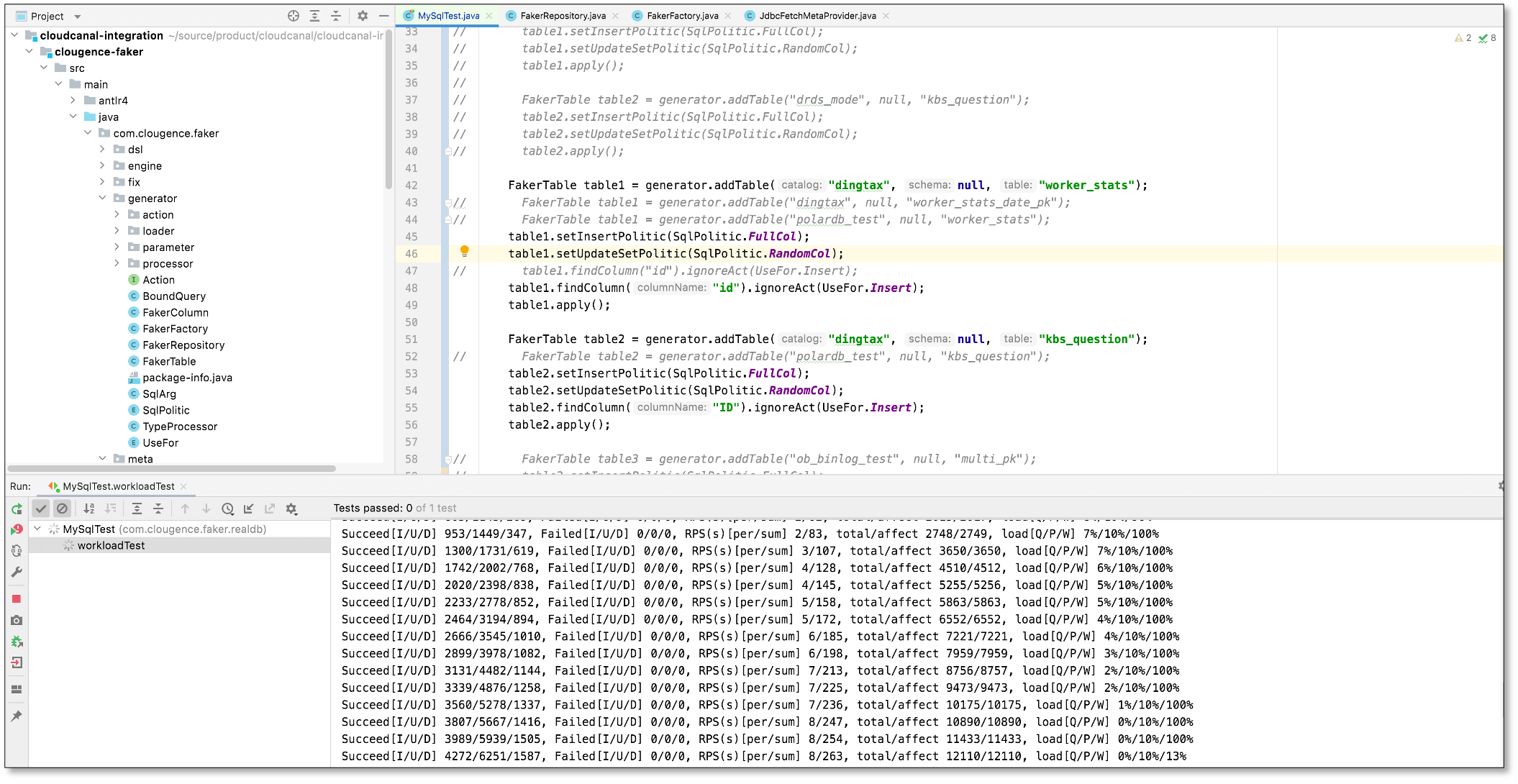Stop the running test with red square icon

[17, 598]
